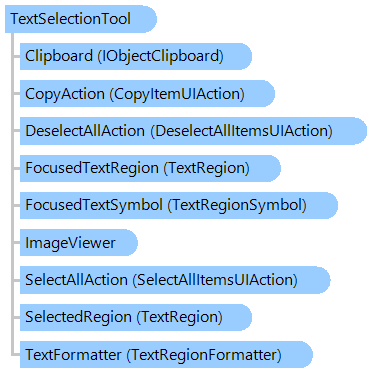Viewport: 385px width, 372px height.
Task: Click SelectAllAction (SelectAllItemsUIAction) entry
Action: 175,280
